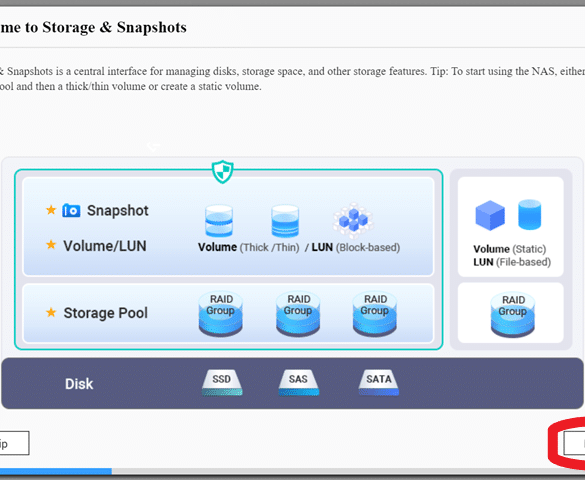Viewport: 585px width, 480px height.
Task: Click the 'Snapshot' label
Action: 118,211
